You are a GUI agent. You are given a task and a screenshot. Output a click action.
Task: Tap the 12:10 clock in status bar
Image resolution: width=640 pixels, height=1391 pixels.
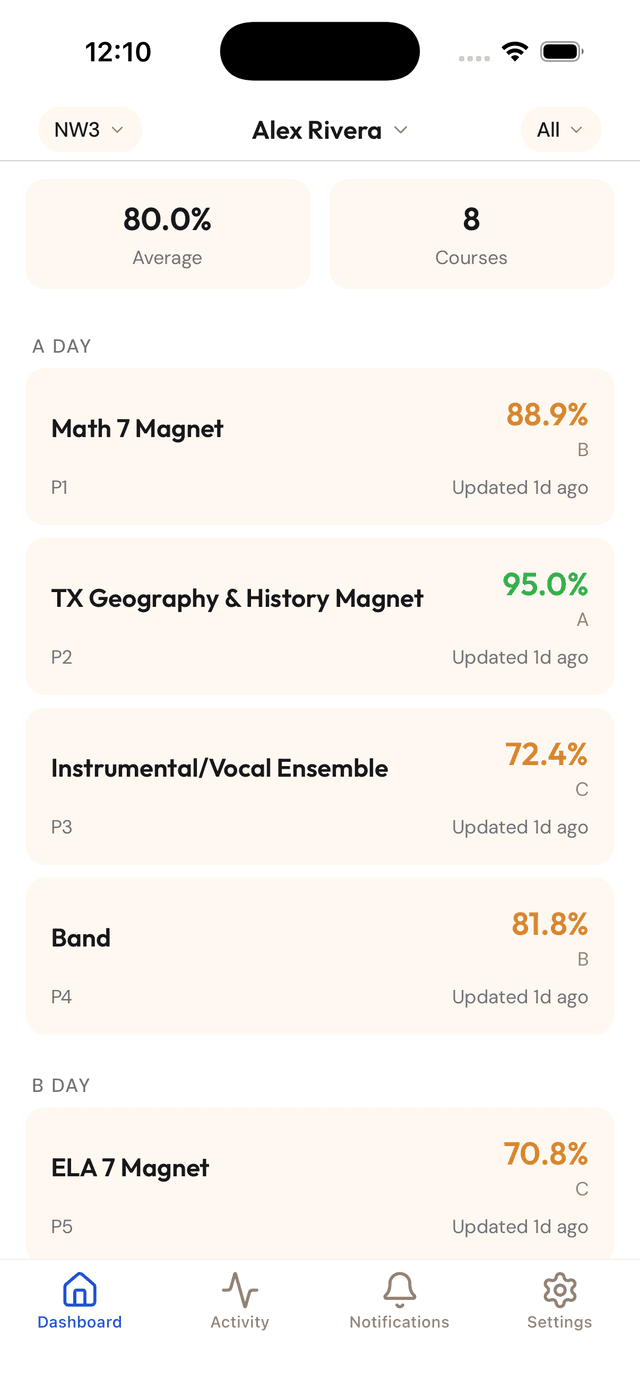point(117,51)
